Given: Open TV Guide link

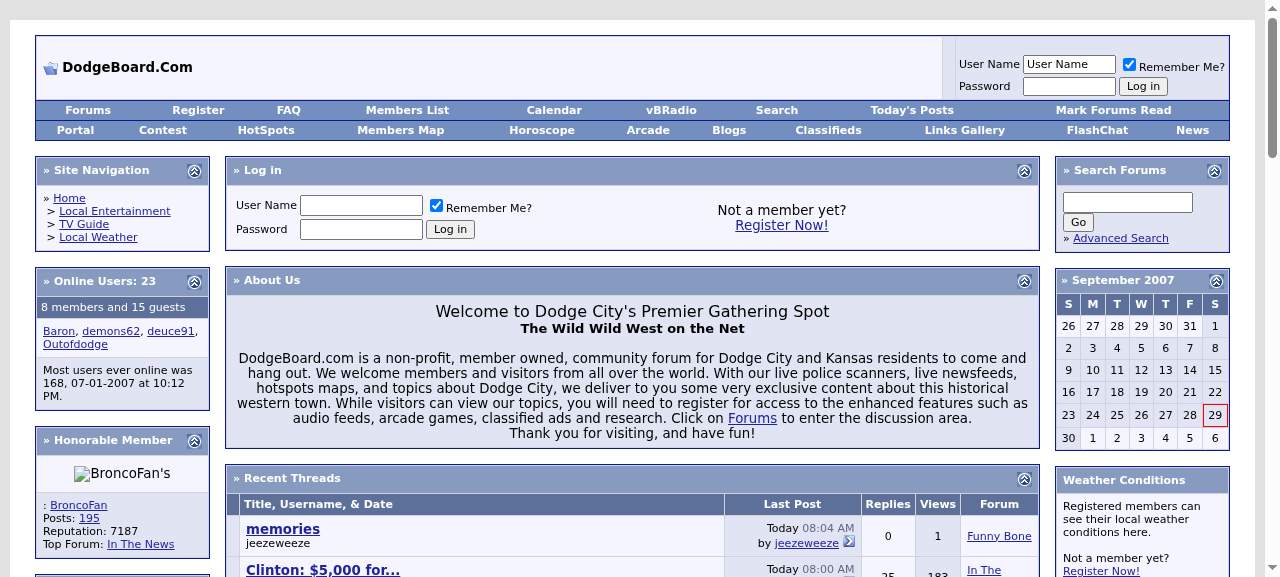Looking at the screenshot, I should point(84,224).
